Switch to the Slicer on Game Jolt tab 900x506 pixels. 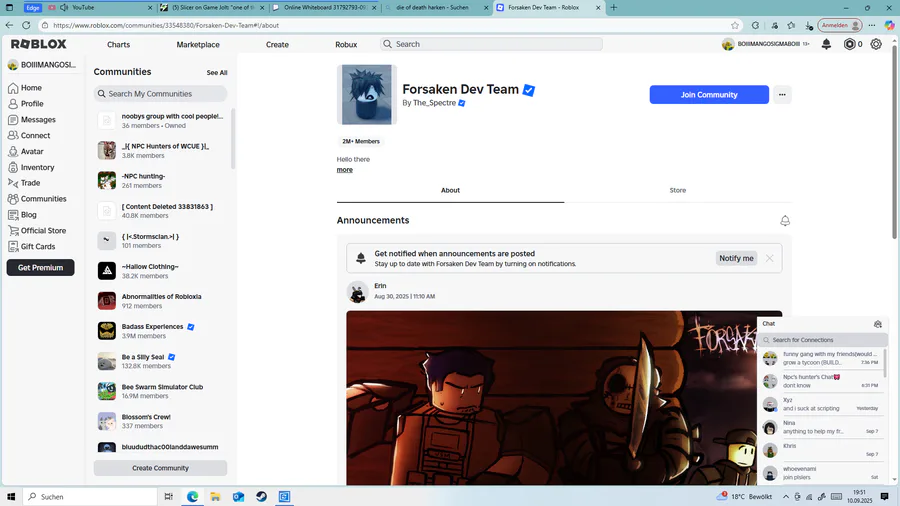pyautogui.click(x=213, y=7)
